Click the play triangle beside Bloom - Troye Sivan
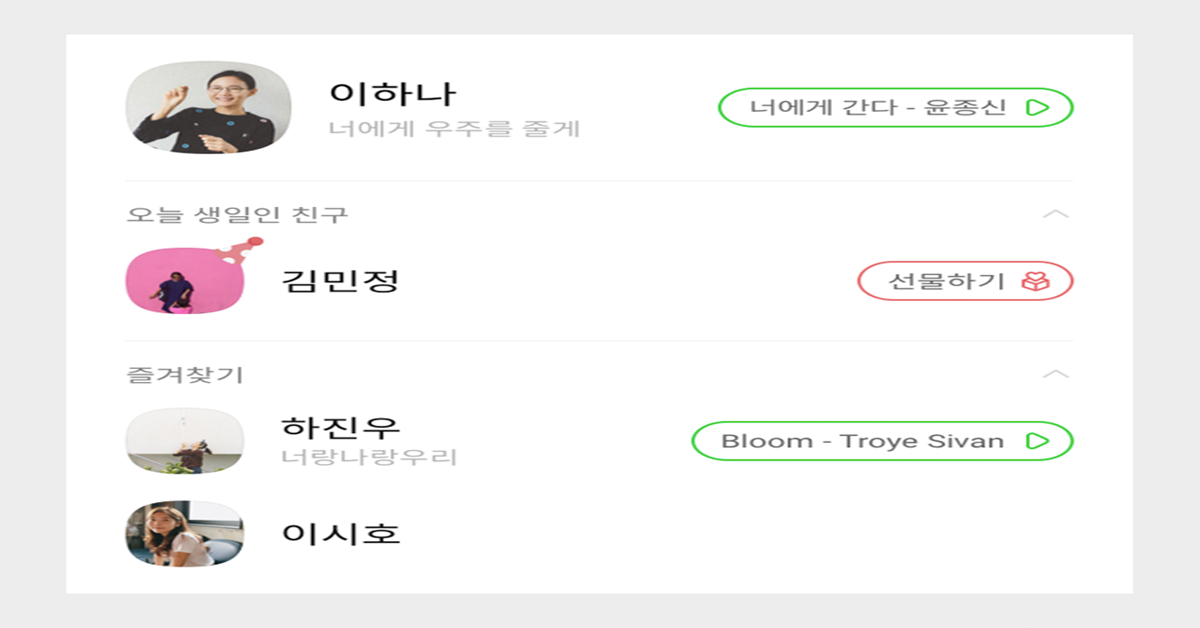The width and height of the screenshot is (1200, 628). tap(1037, 441)
